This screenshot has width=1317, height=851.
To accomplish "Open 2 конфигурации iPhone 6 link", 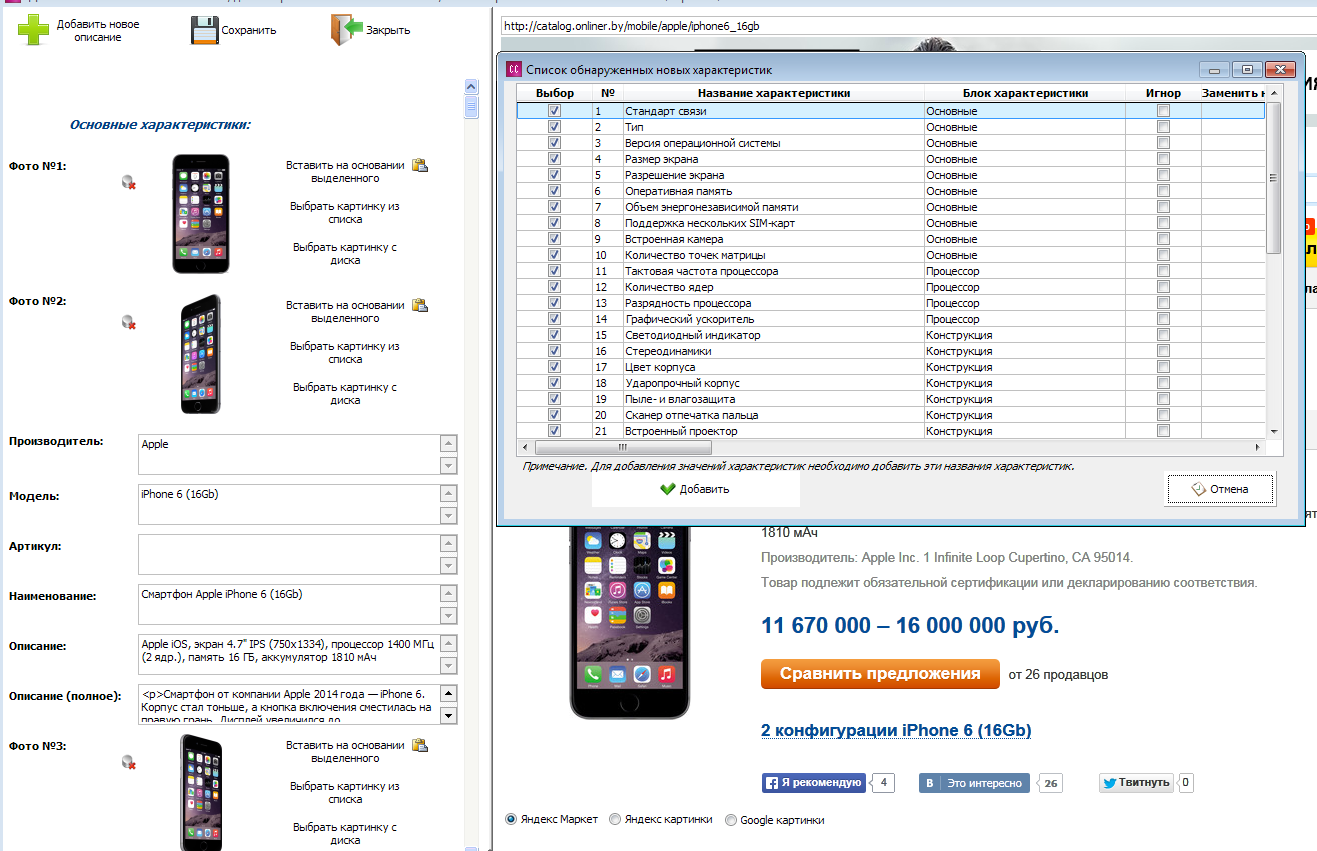I will pyautogui.click(x=896, y=731).
